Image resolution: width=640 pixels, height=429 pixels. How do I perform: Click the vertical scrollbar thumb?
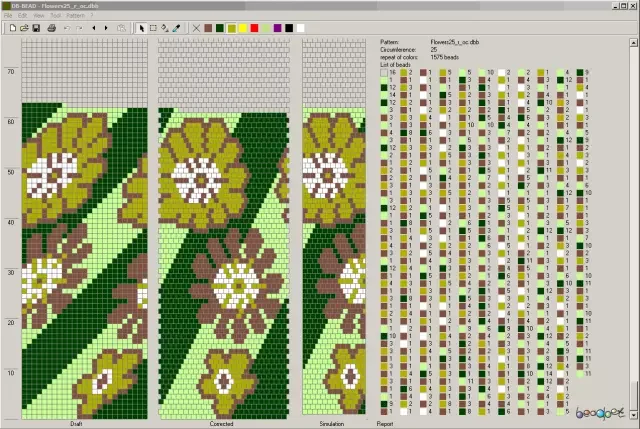[633, 396]
